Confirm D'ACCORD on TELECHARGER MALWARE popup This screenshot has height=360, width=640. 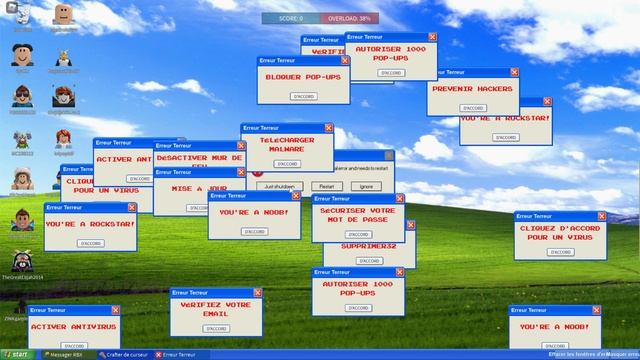[x=287, y=164]
